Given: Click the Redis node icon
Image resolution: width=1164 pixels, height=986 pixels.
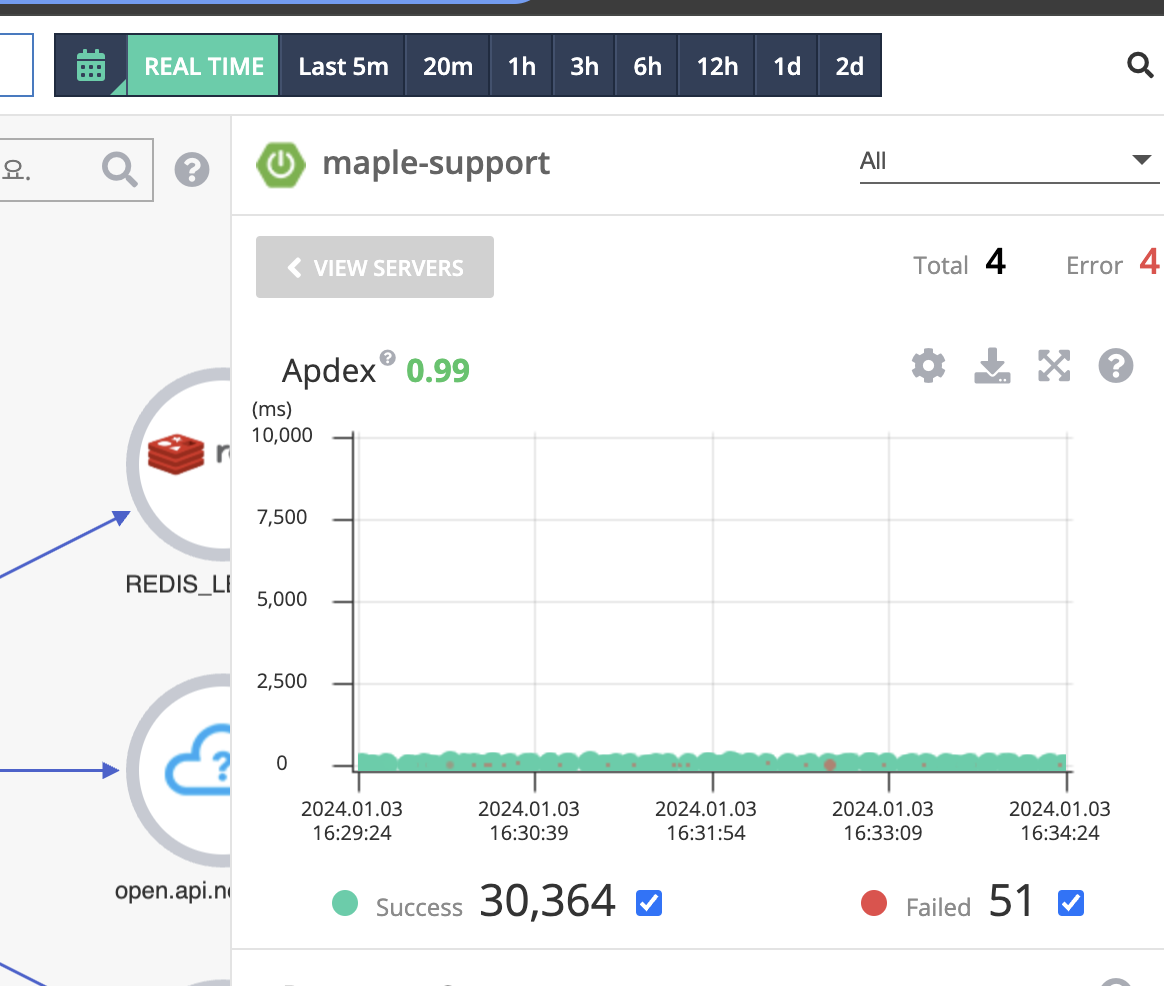Looking at the screenshot, I should point(176,454).
